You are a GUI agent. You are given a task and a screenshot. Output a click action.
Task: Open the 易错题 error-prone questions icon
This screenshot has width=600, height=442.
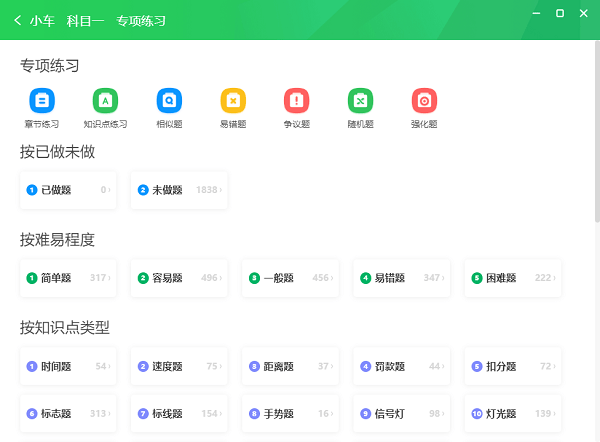pos(233,101)
